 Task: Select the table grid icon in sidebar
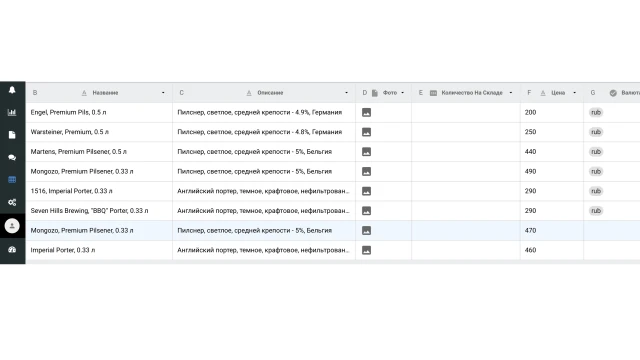(12, 180)
